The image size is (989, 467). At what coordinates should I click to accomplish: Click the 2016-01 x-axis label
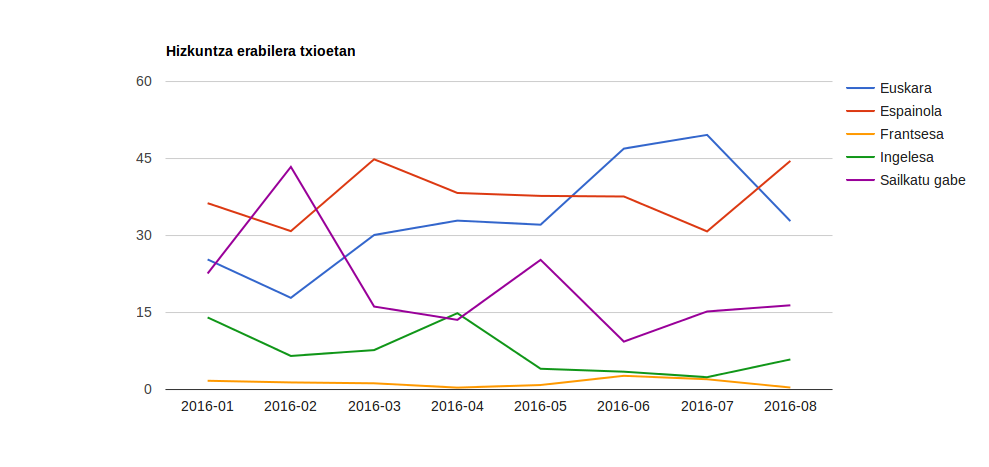pos(207,406)
